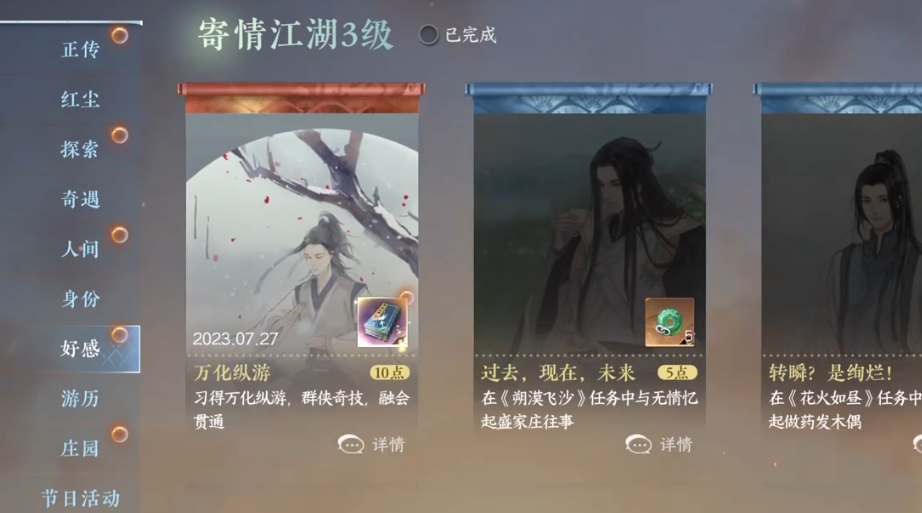Click the 10点 points badge
Image resolution: width=922 pixels, height=513 pixels.
click(x=389, y=372)
